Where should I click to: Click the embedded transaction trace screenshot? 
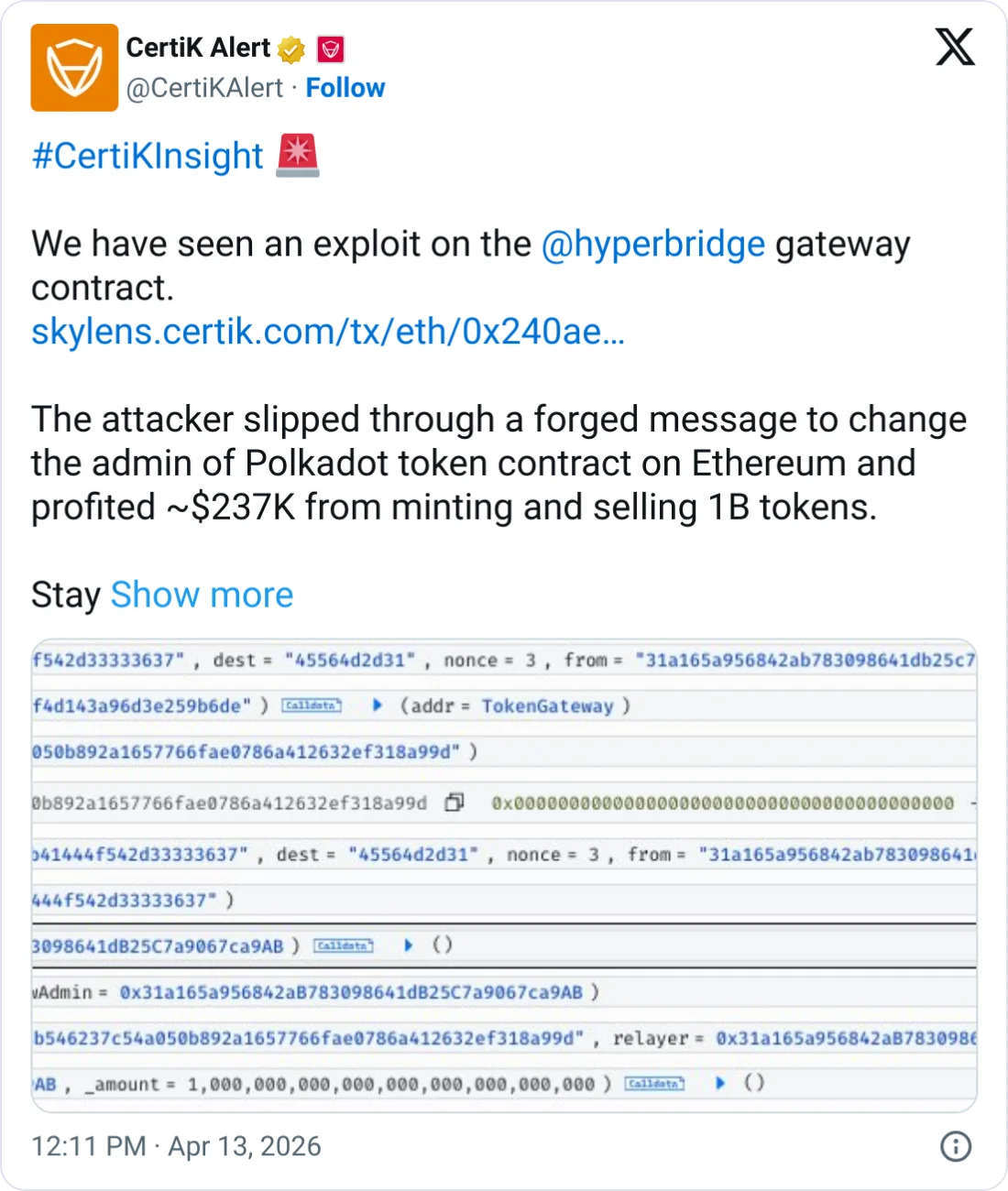(x=504, y=870)
